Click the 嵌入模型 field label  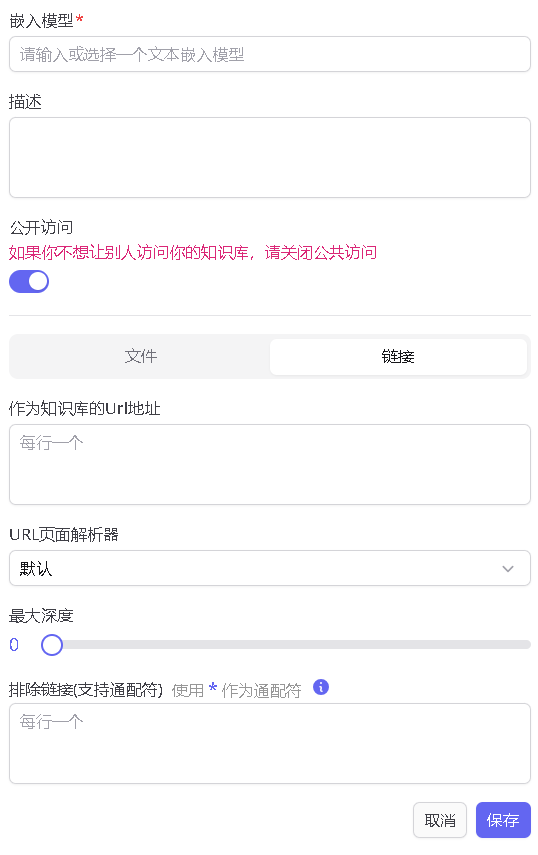41,21
